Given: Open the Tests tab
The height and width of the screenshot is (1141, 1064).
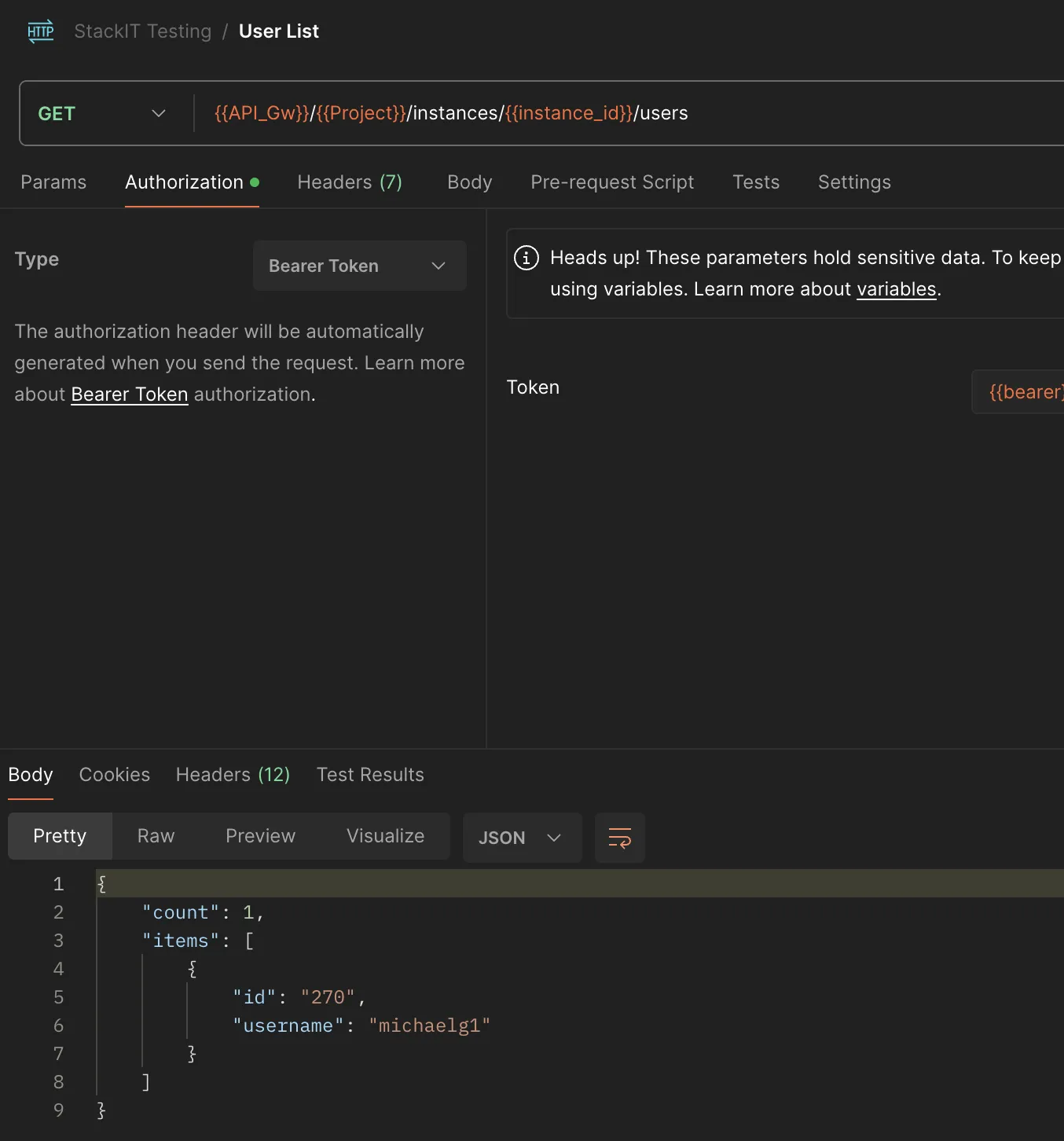Looking at the screenshot, I should point(755,182).
